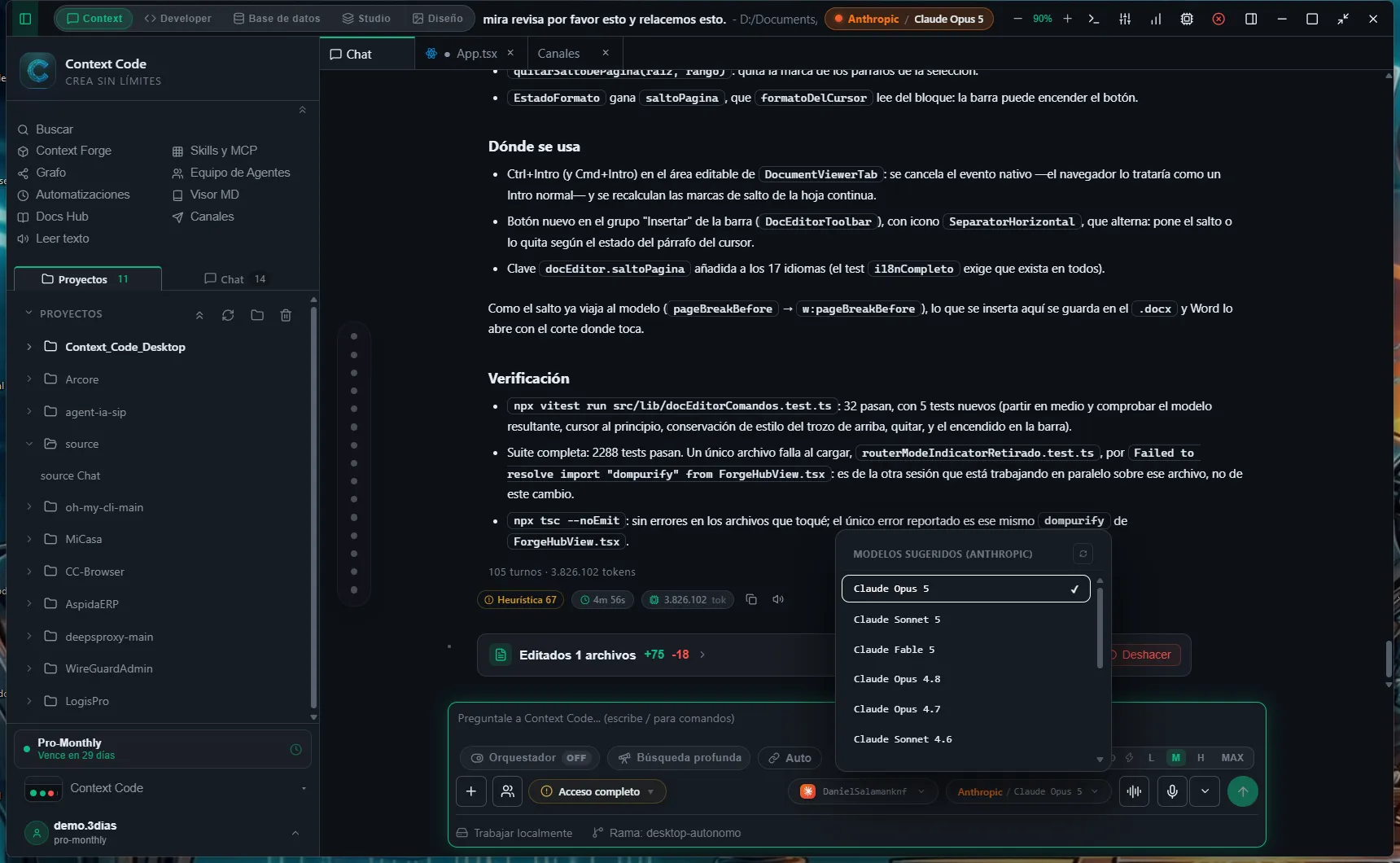Select effort level MAX
The width and height of the screenshot is (1400, 863).
pos(1232,758)
